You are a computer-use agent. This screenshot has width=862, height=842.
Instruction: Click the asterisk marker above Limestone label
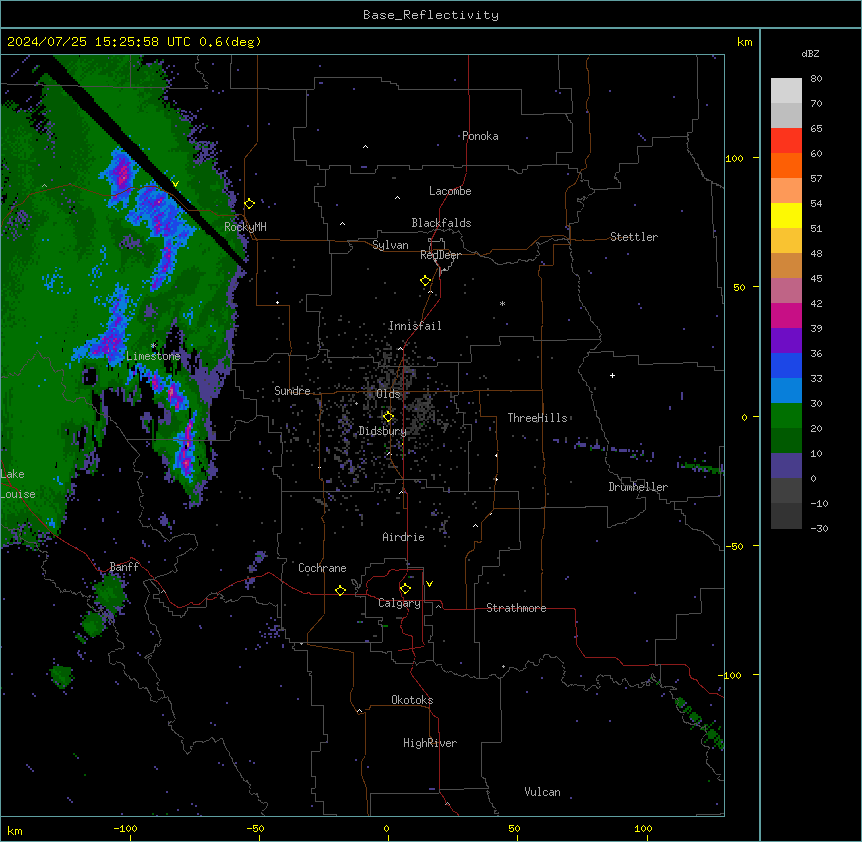153,346
